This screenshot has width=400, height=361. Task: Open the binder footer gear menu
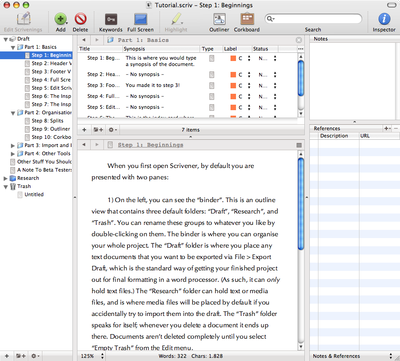point(35,356)
